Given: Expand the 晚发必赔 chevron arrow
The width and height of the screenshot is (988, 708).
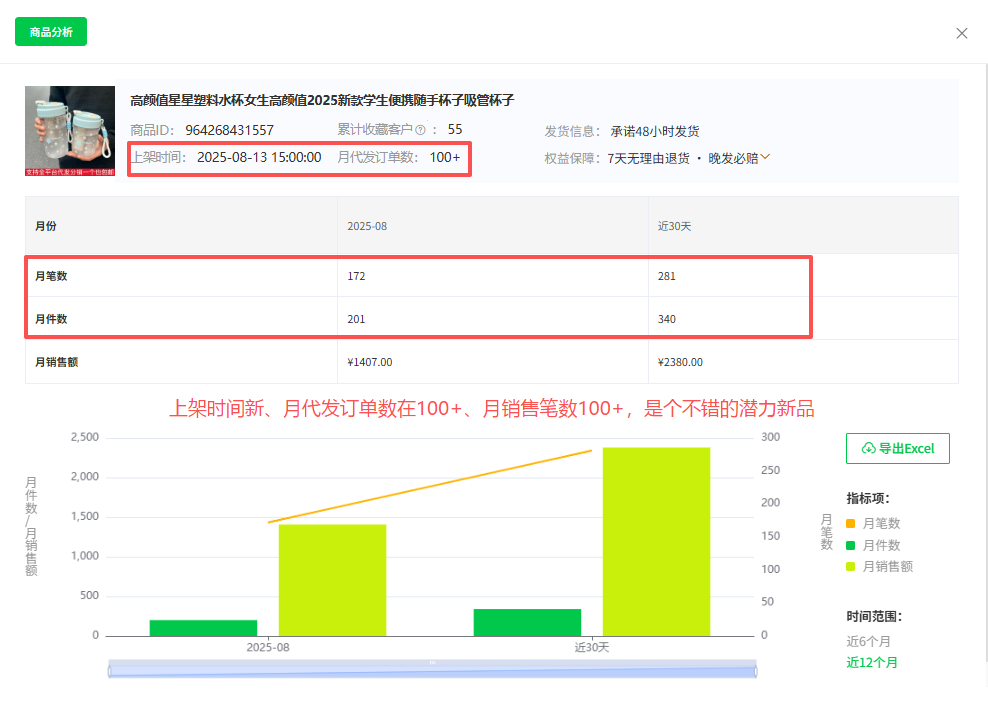Looking at the screenshot, I should tap(766, 157).
